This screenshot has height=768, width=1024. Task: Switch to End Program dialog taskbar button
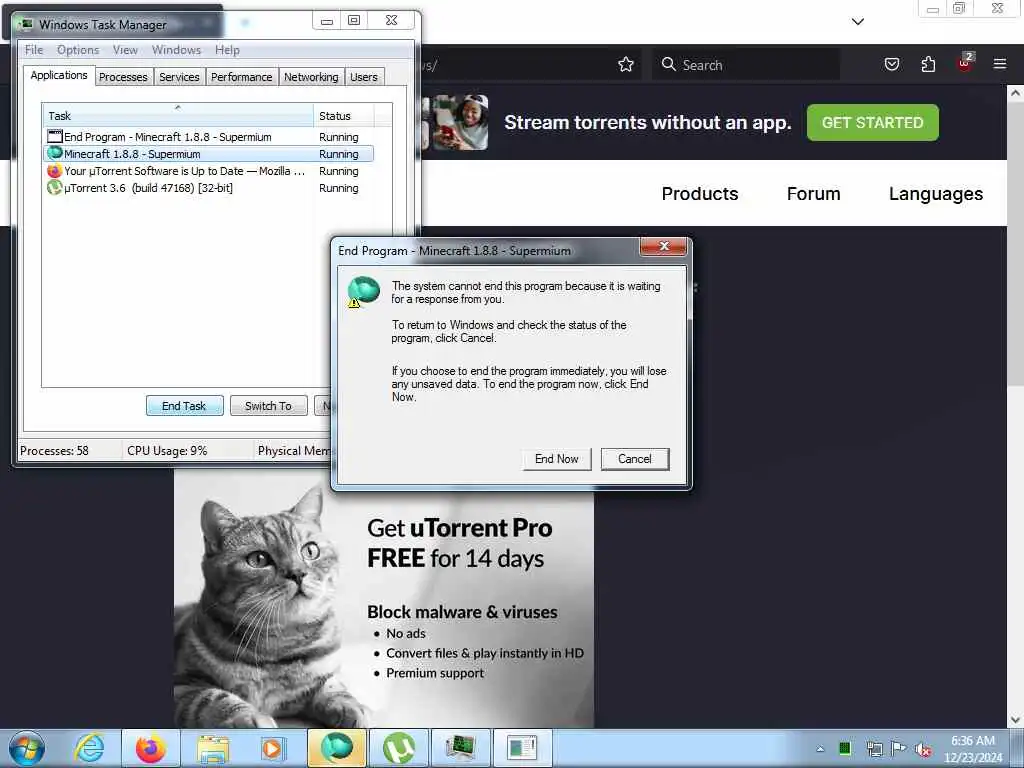(522, 748)
